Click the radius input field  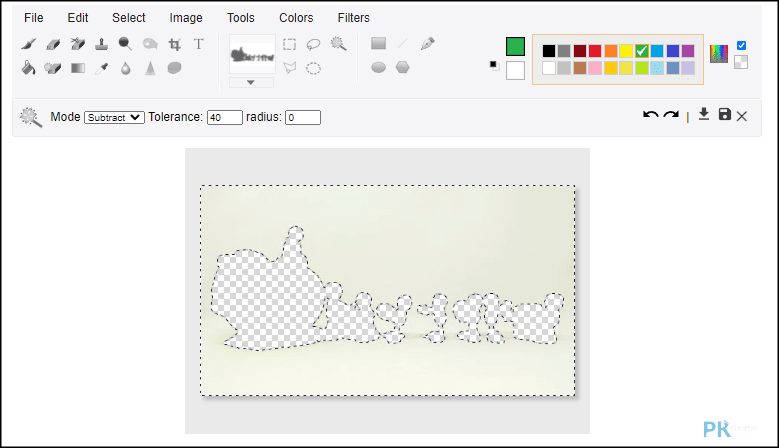[303, 117]
